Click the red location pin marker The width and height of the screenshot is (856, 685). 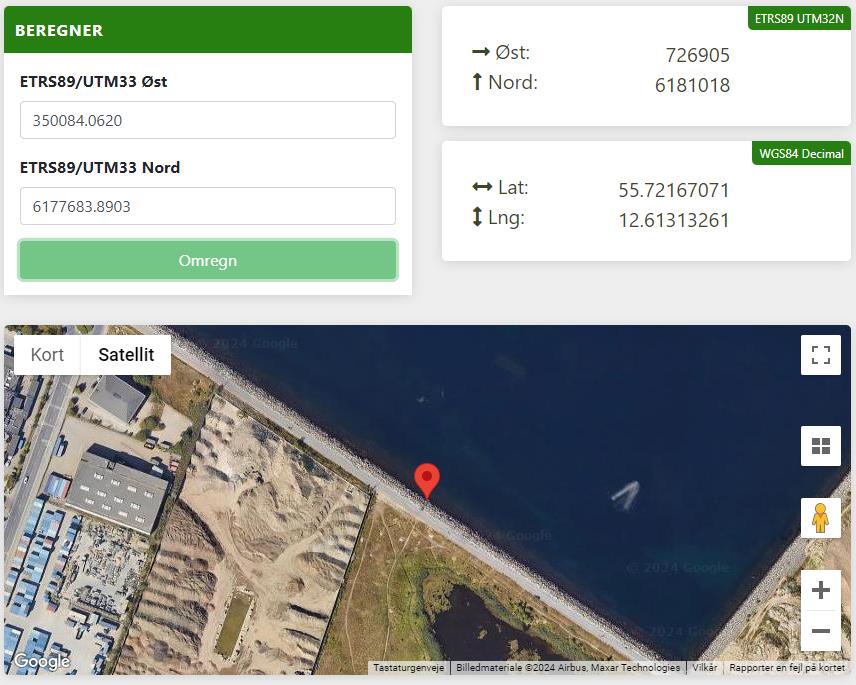click(x=427, y=480)
